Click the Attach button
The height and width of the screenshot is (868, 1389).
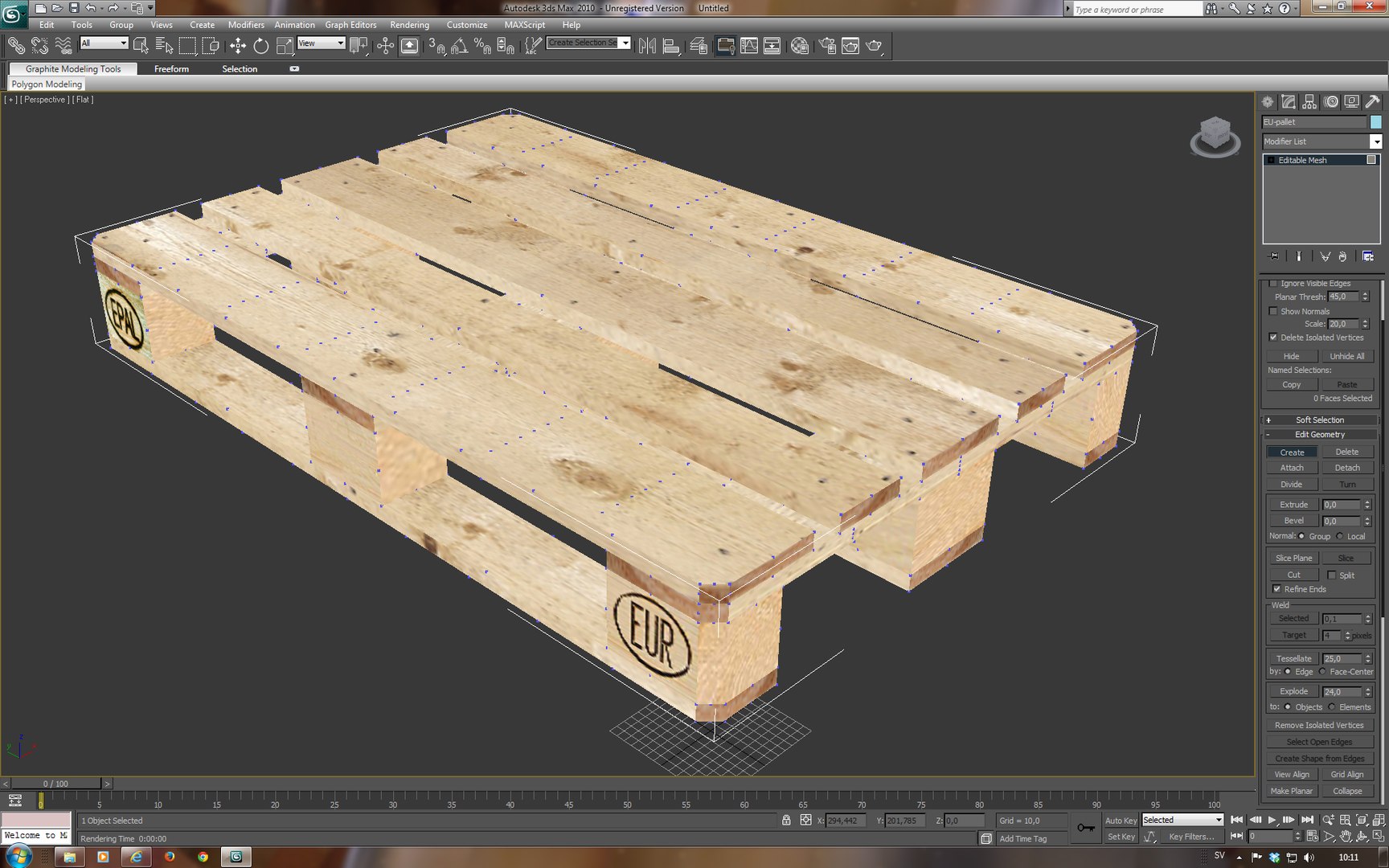point(1292,468)
